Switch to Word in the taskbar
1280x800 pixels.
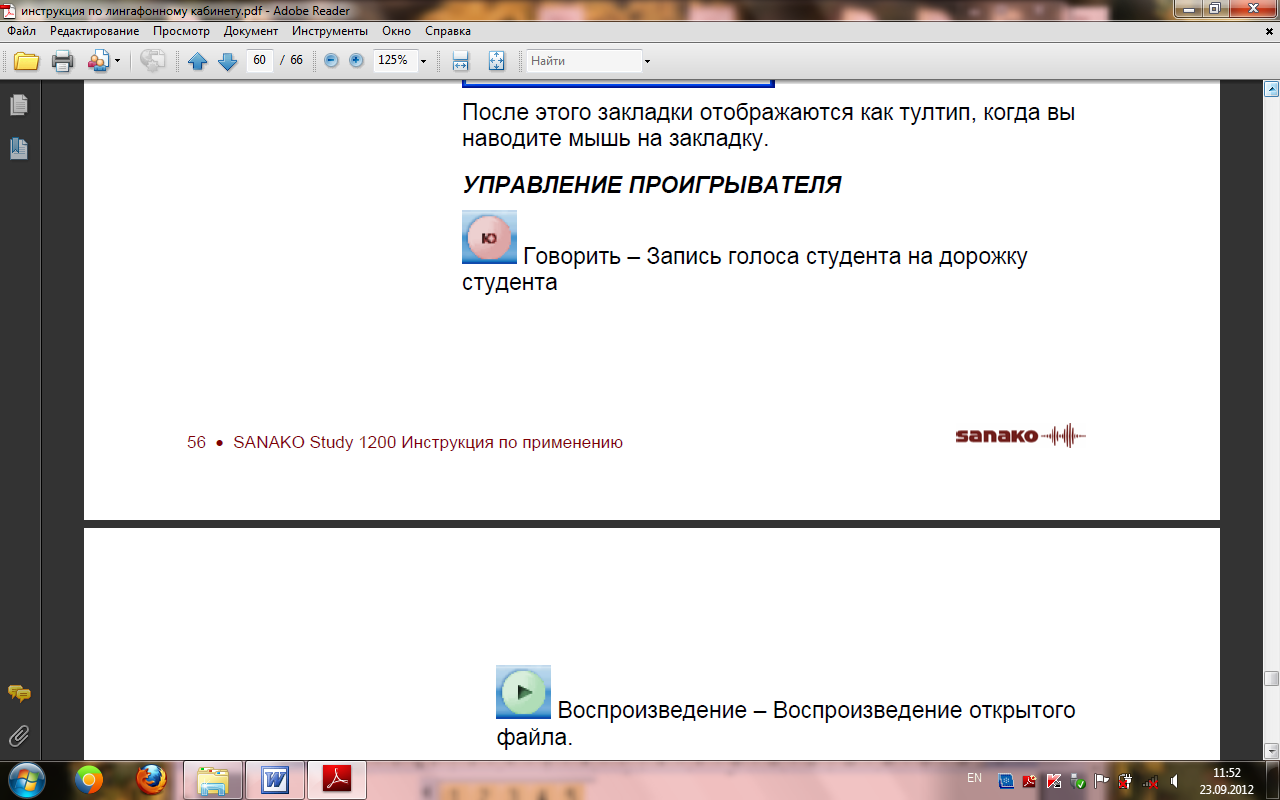pyautogui.click(x=274, y=780)
